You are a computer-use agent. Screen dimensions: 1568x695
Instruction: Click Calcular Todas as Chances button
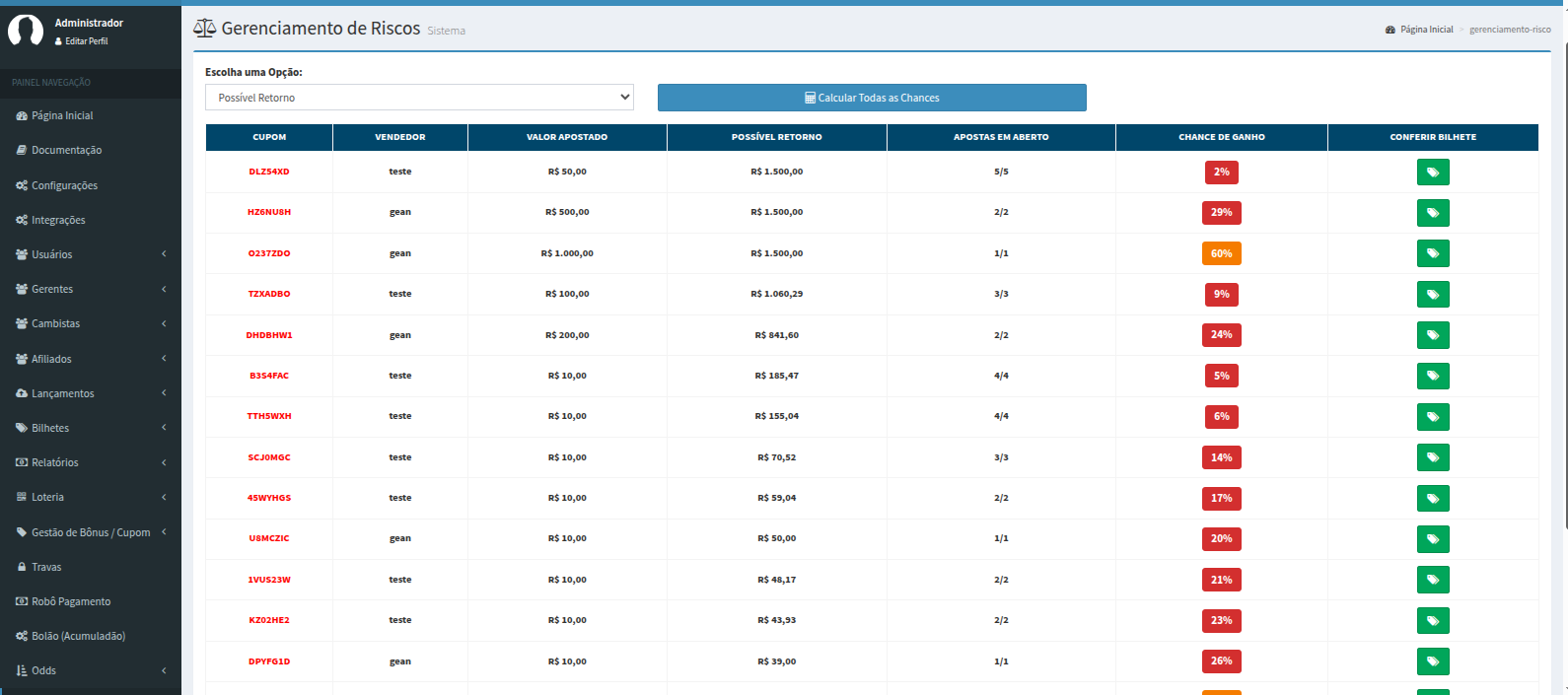pyautogui.click(x=872, y=98)
